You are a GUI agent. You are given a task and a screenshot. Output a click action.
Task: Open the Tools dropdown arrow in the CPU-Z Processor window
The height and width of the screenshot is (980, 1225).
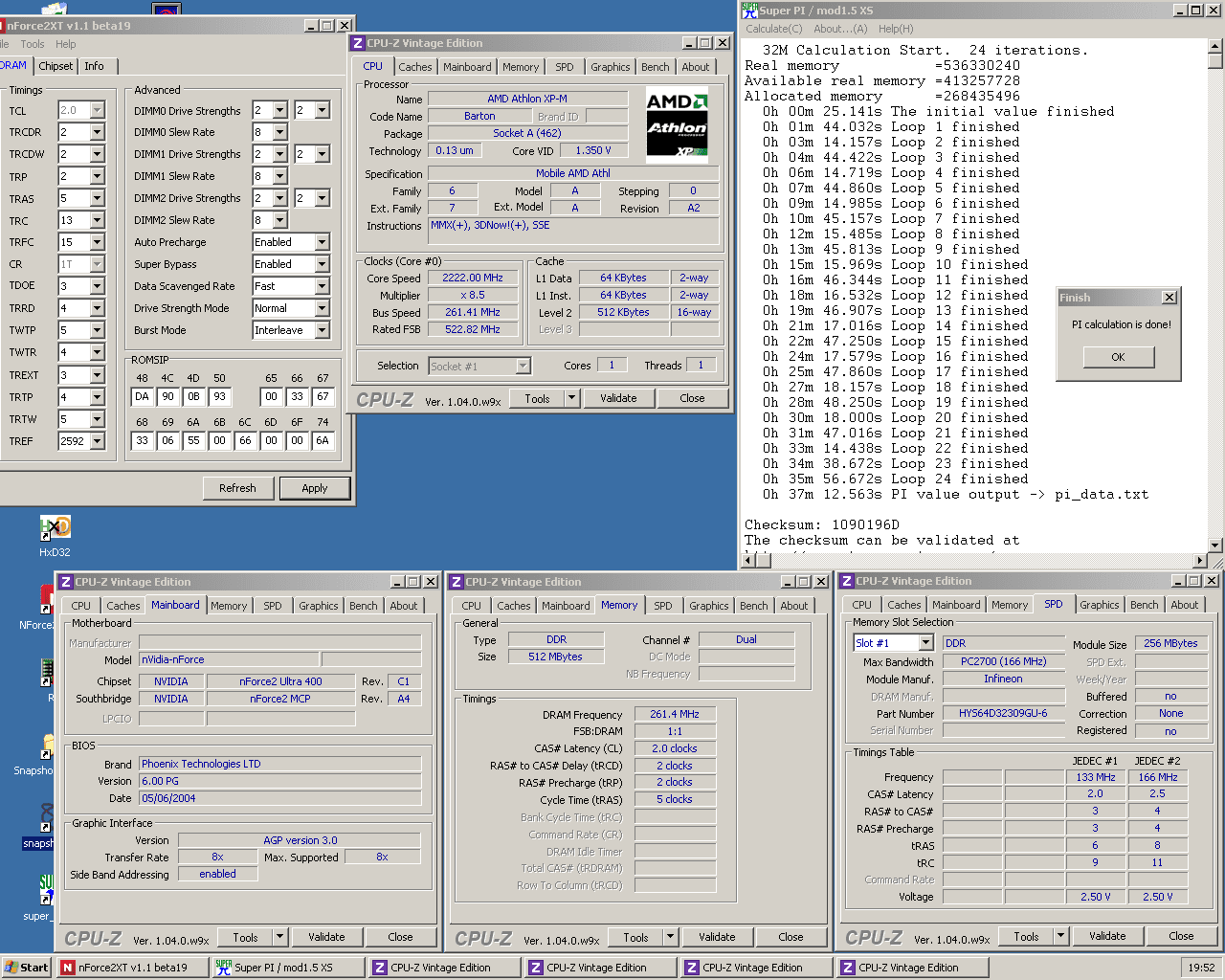[x=572, y=398]
